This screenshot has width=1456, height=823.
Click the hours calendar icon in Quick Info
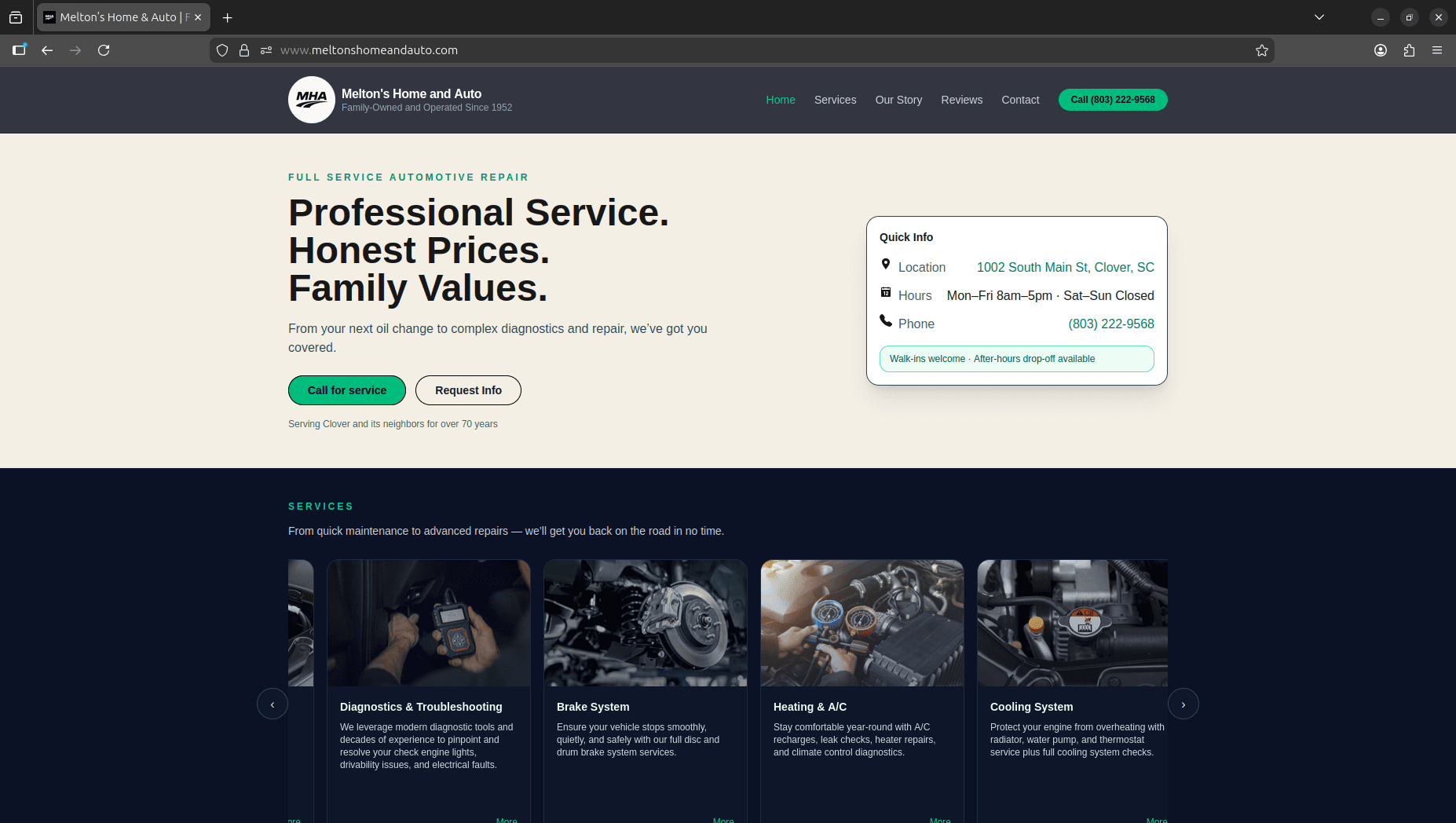(886, 293)
